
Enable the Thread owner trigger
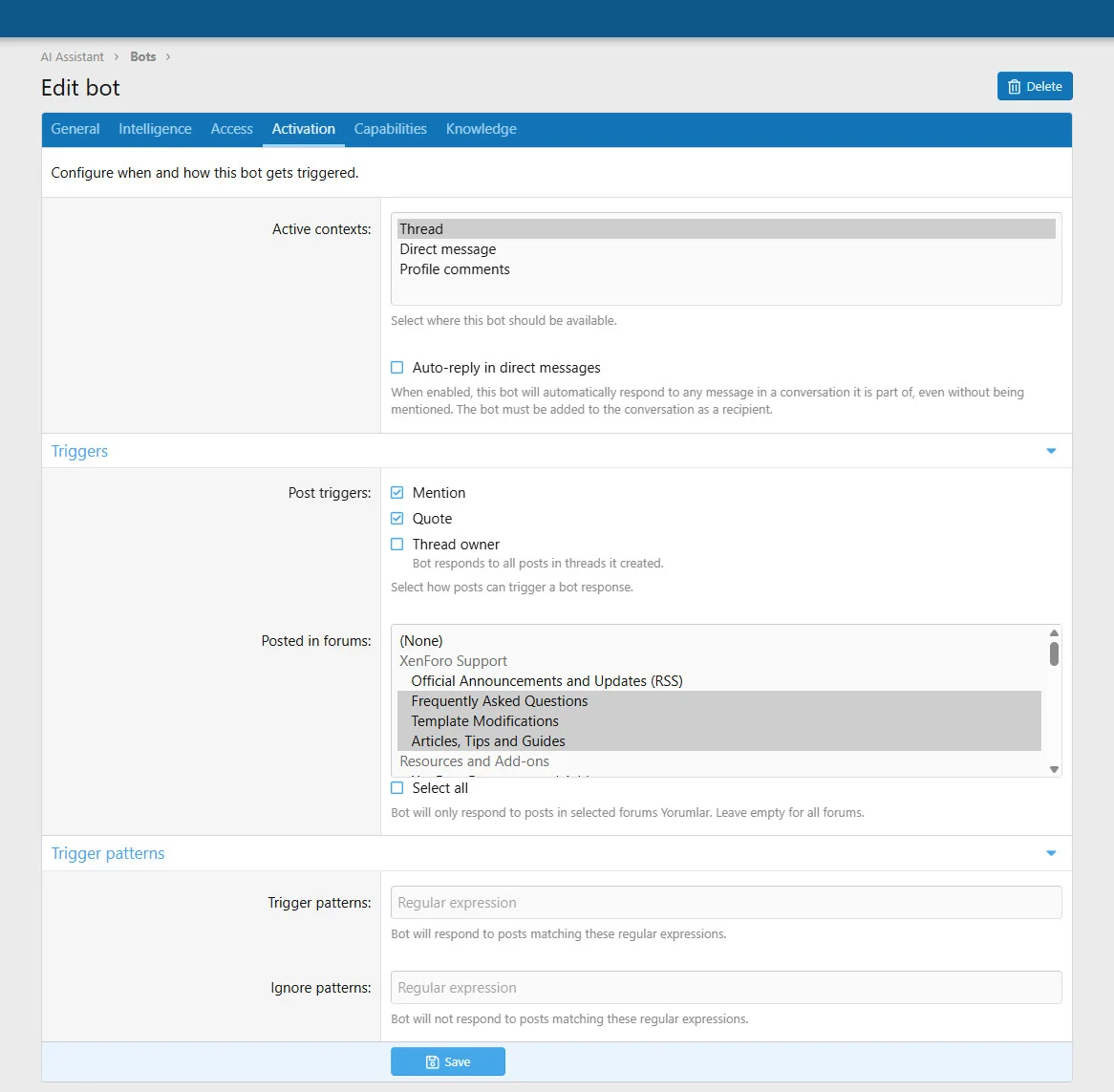(x=397, y=545)
